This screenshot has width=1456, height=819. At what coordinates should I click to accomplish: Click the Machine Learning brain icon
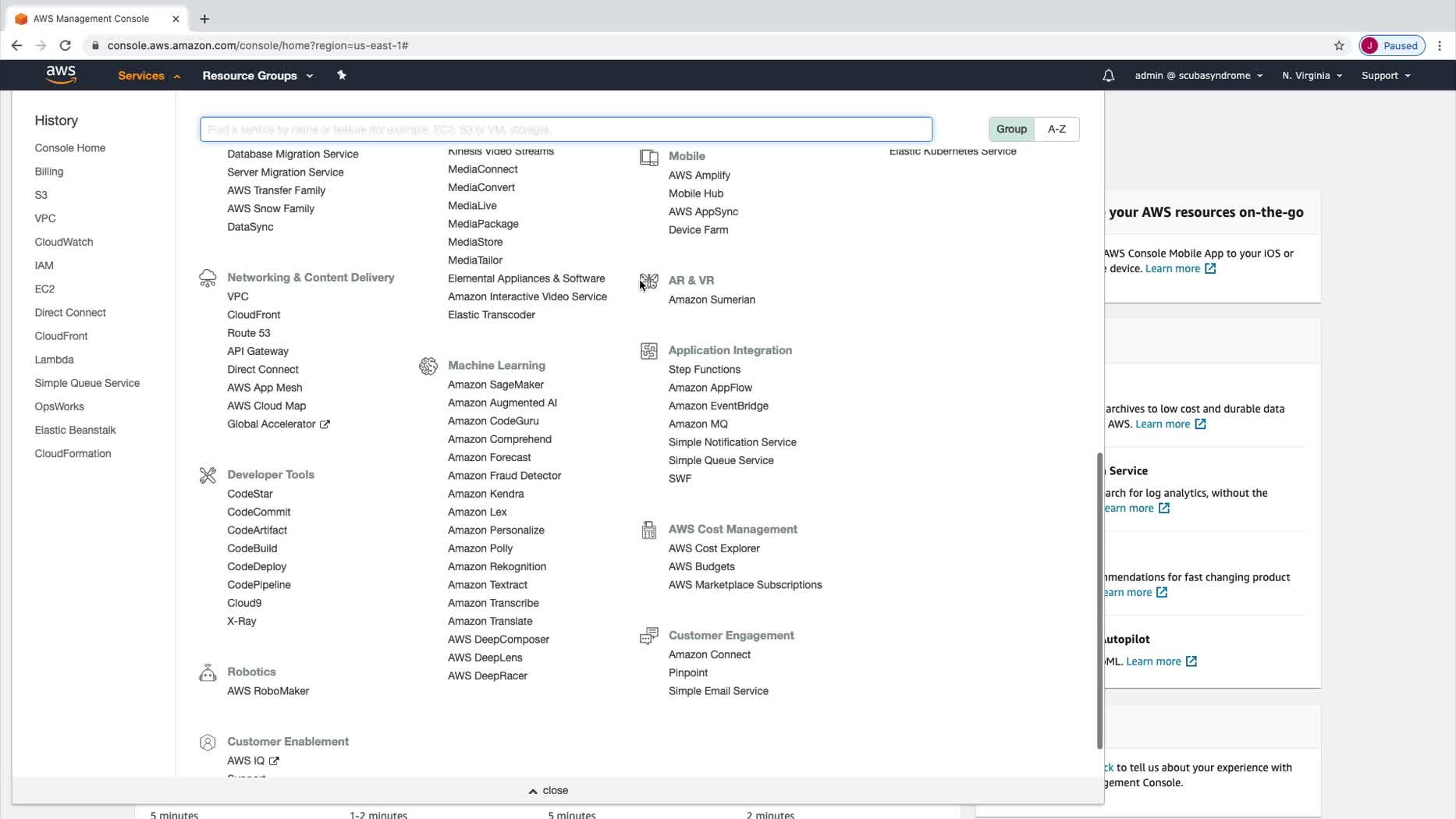428,366
